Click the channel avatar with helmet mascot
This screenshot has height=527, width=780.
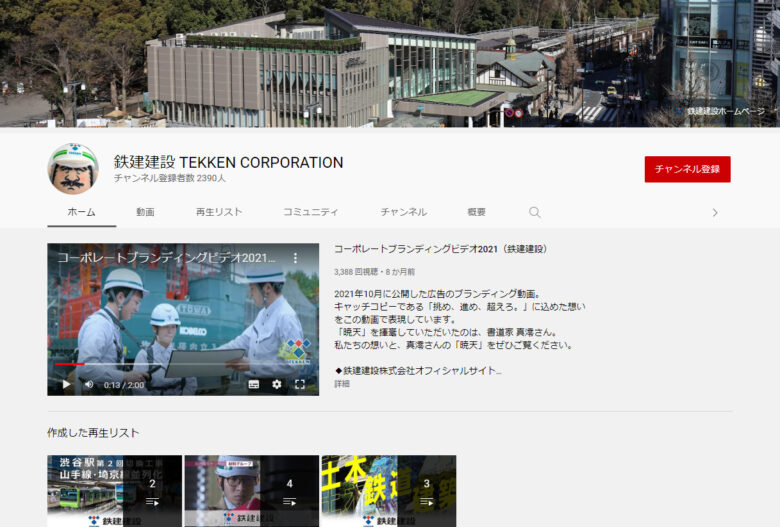tap(73, 169)
